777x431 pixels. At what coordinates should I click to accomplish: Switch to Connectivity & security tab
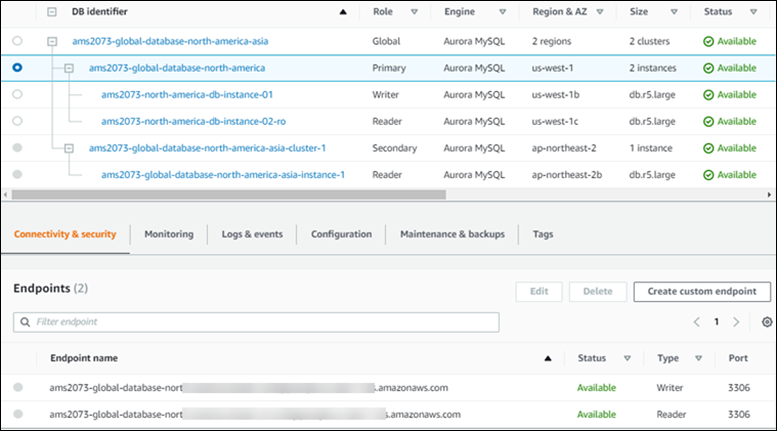(65, 234)
